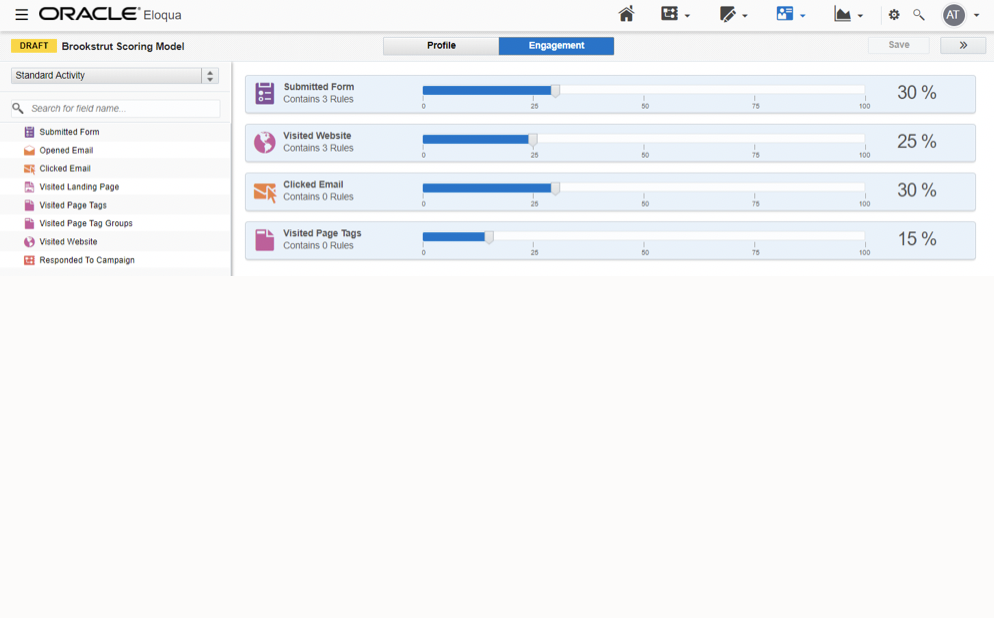Select Visited Website globe icon in sidebar
994x618 pixels.
coord(29,241)
